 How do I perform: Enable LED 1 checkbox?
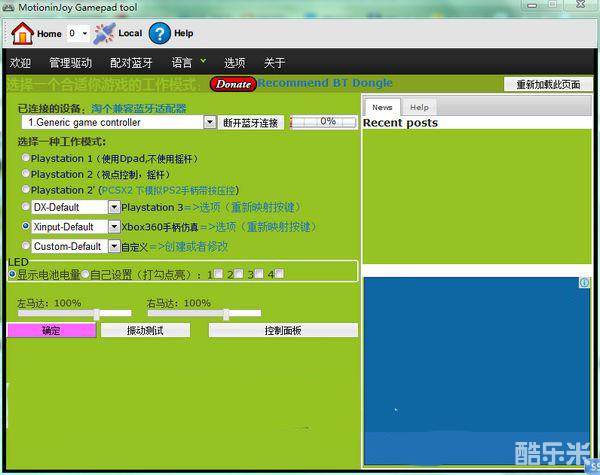[x=220, y=273]
